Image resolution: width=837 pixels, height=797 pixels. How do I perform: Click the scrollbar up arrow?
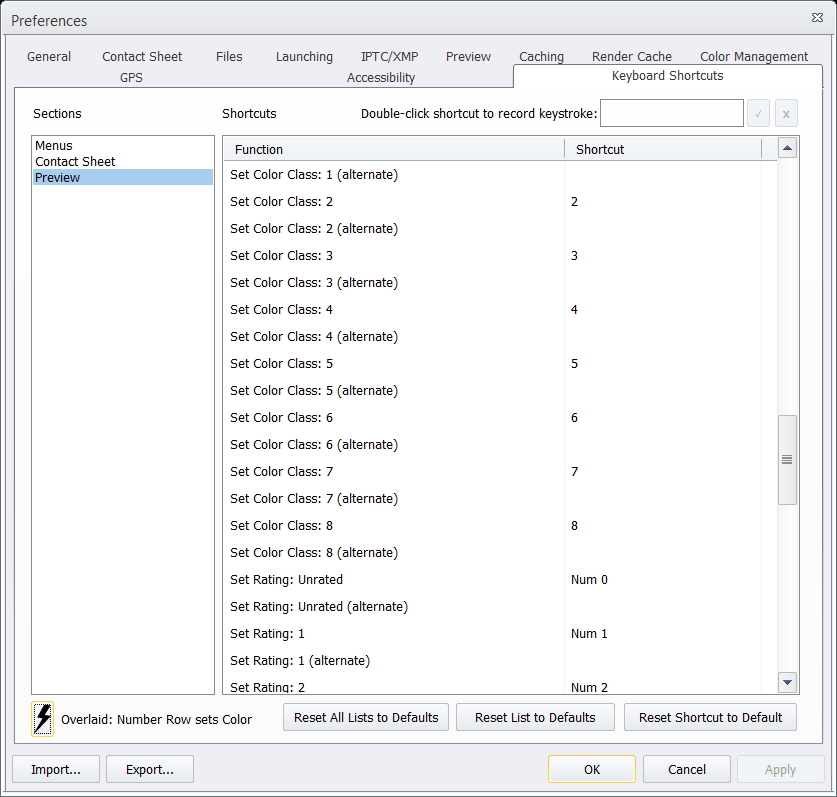(x=788, y=147)
